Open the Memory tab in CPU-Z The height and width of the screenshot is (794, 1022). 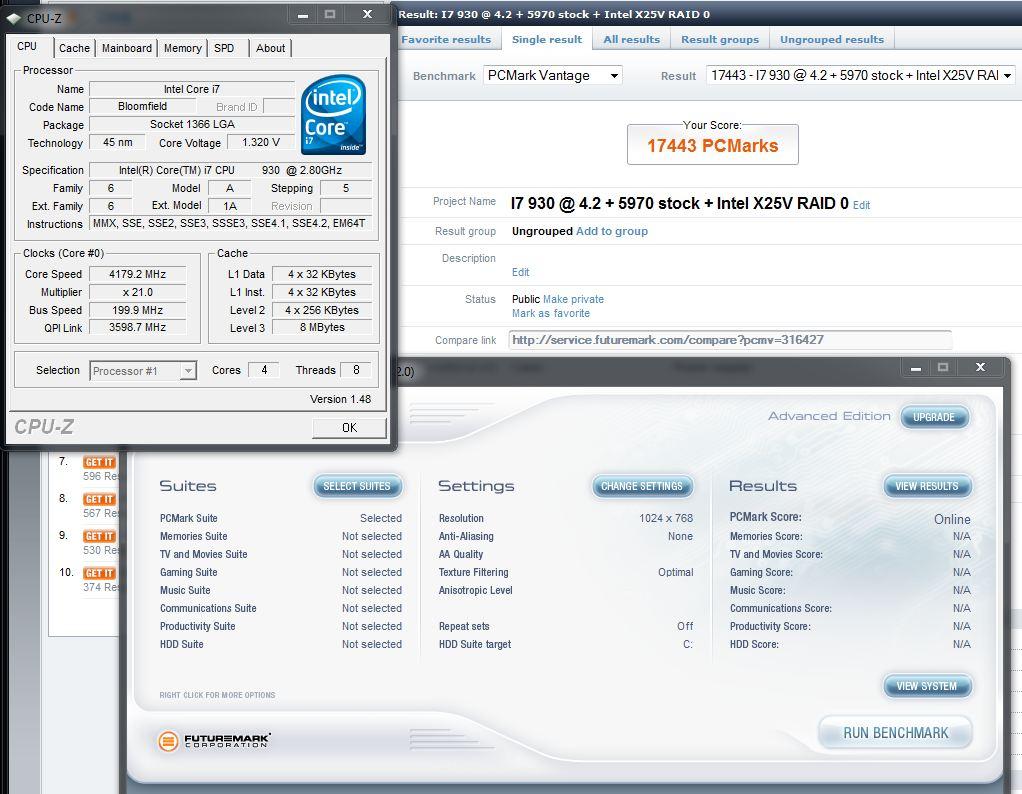pyautogui.click(x=182, y=48)
